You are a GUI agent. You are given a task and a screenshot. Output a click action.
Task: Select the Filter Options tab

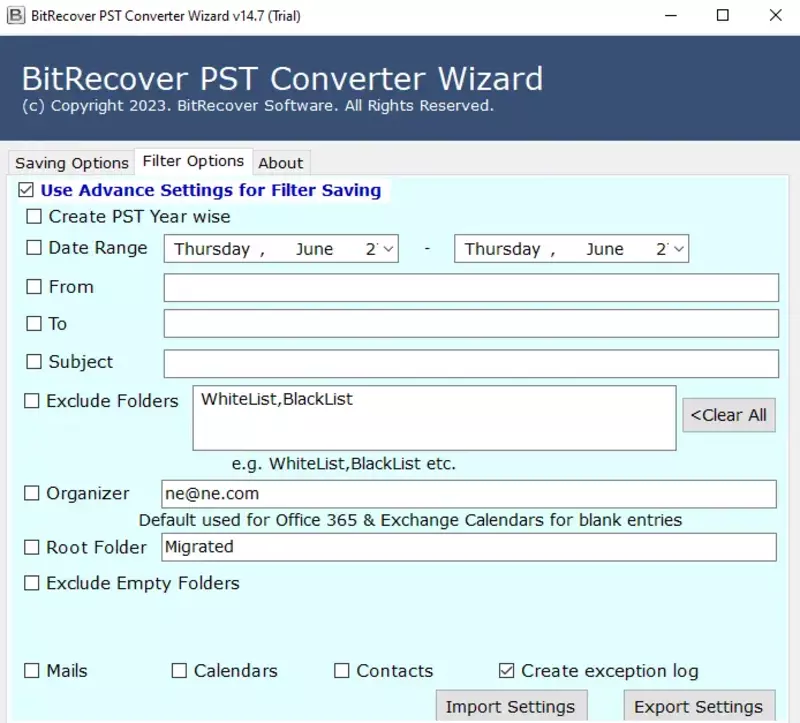(x=193, y=161)
